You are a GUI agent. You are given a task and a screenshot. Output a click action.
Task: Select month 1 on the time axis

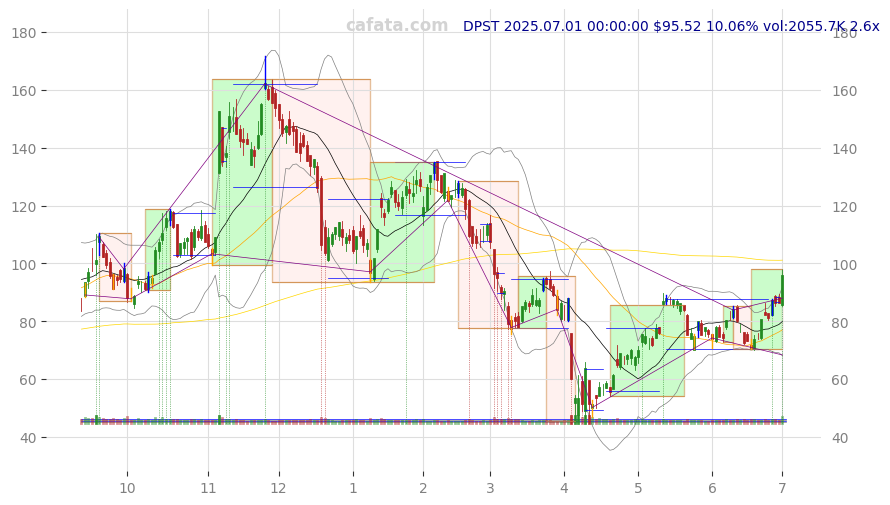tap(353, 488)
